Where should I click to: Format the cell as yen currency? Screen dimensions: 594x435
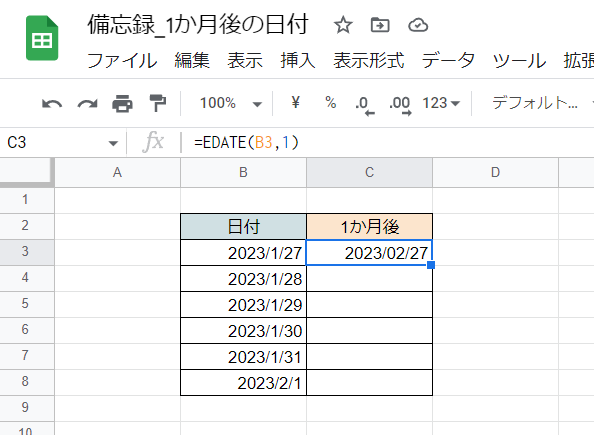tap(295, 102)
